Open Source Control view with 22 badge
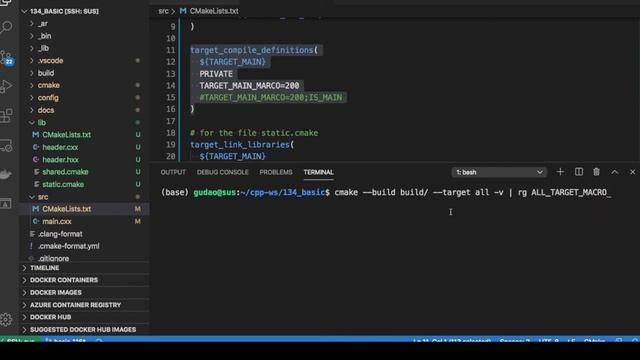The image size is (640, 360). [7, 57]
